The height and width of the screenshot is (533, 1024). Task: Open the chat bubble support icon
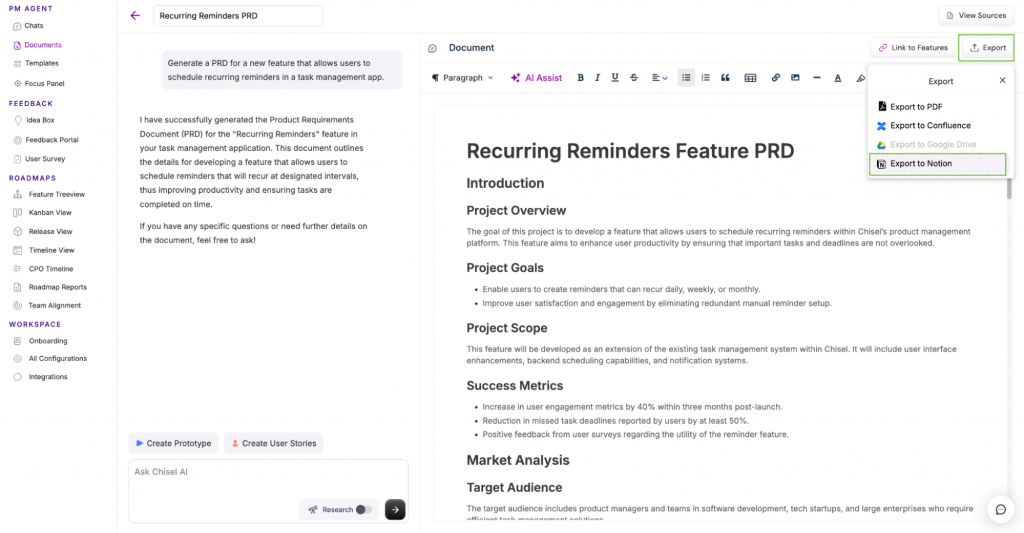[999, 509]
